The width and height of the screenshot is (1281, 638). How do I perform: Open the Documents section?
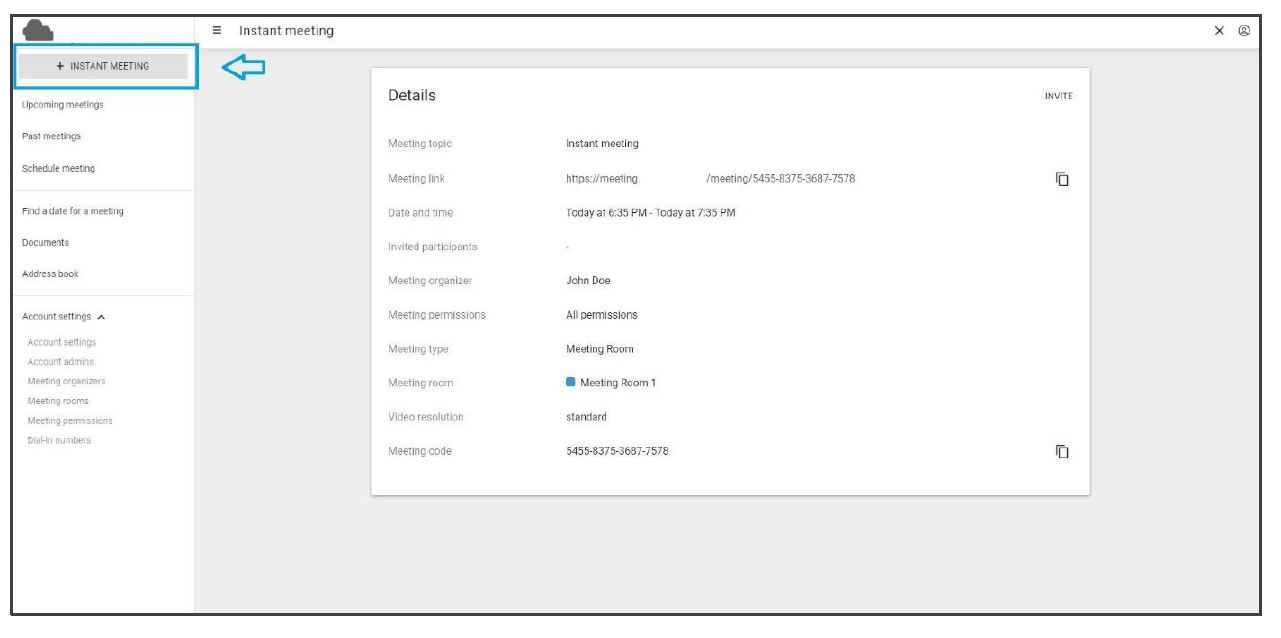click(x=45, y=243)
